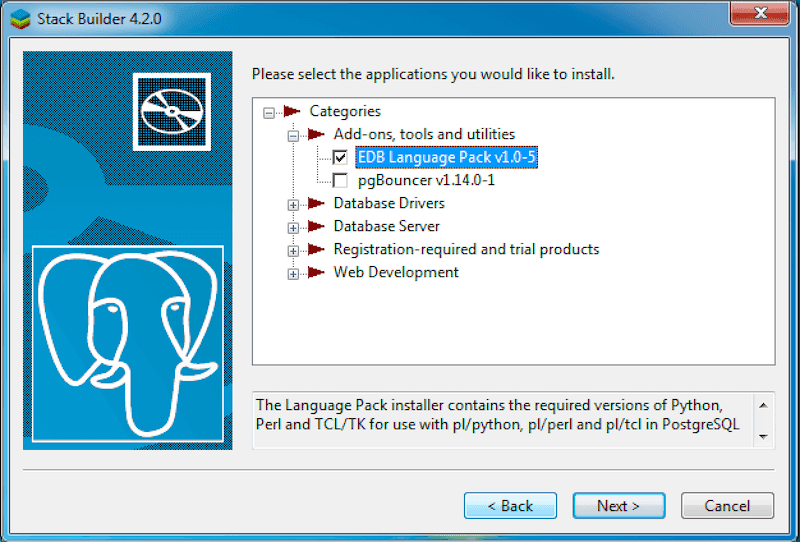
Task: Enable the pgBouncer v1.14.0-1 checkbox
Action: point(340,181)
